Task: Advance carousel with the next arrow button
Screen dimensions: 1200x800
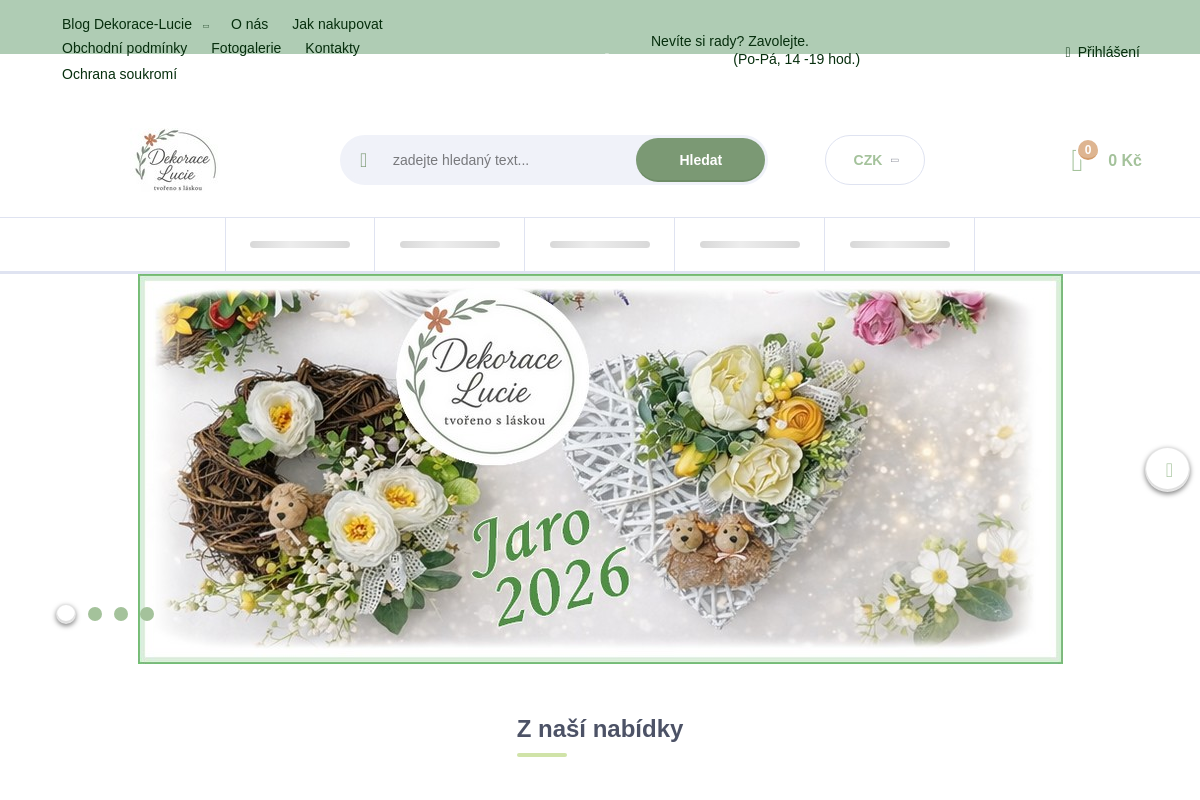Action: [1168, 469]
